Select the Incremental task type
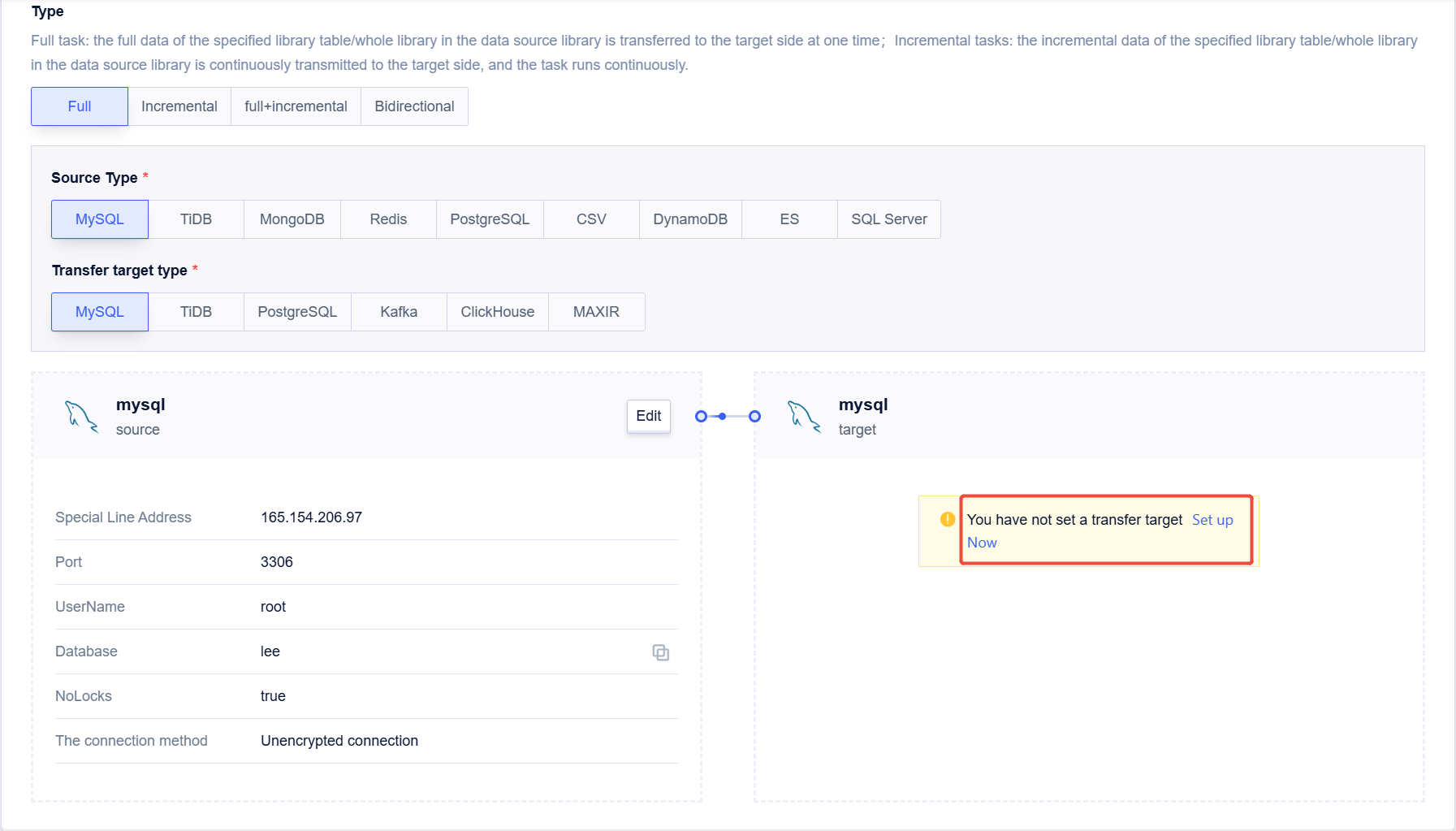Image resolution: width=1456 pixels, height=831 pixels. [179, 106]
